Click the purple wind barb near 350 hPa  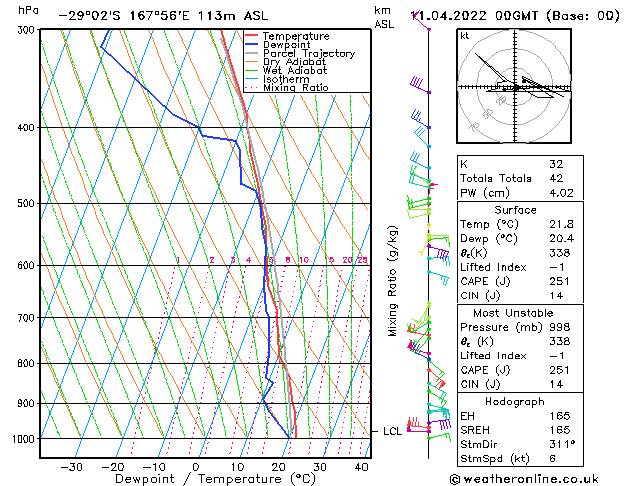[x=420, y=85]
